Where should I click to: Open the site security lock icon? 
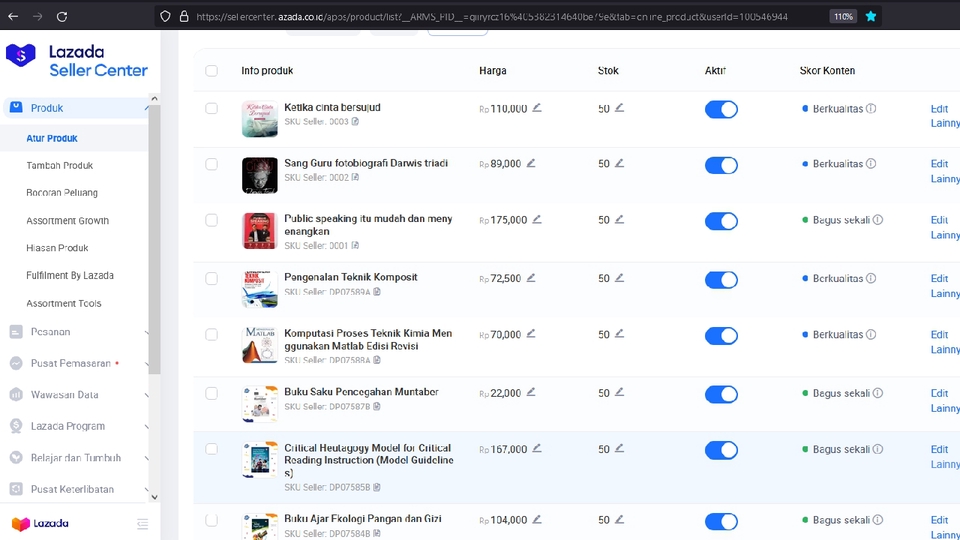(x=184, y=17)
